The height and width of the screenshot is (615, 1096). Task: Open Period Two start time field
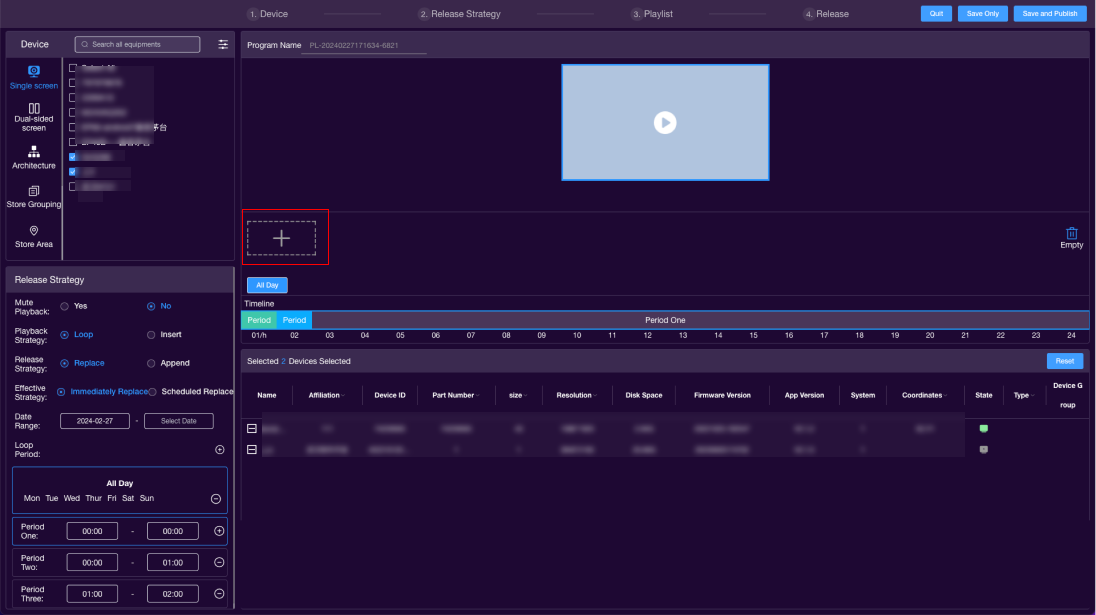click(92, 563)
